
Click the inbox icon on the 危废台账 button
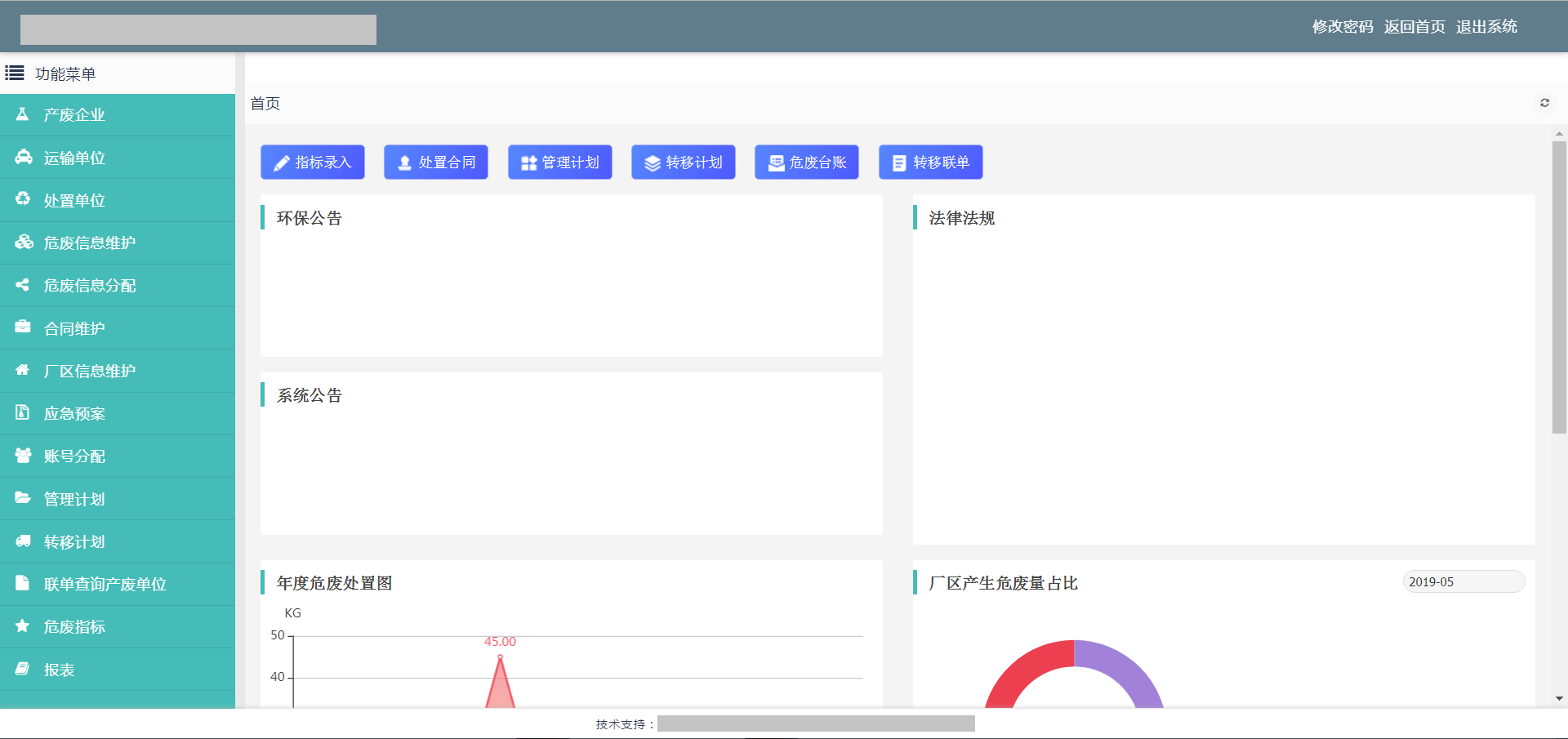[776, 163]
